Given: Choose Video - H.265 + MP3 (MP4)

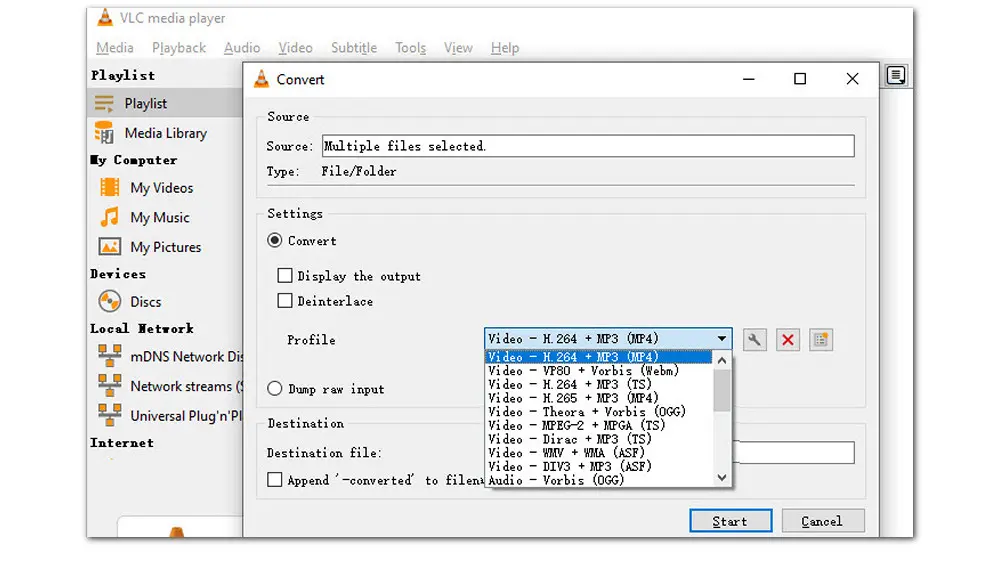Looking at the screenshot, I should click(598, 398).
